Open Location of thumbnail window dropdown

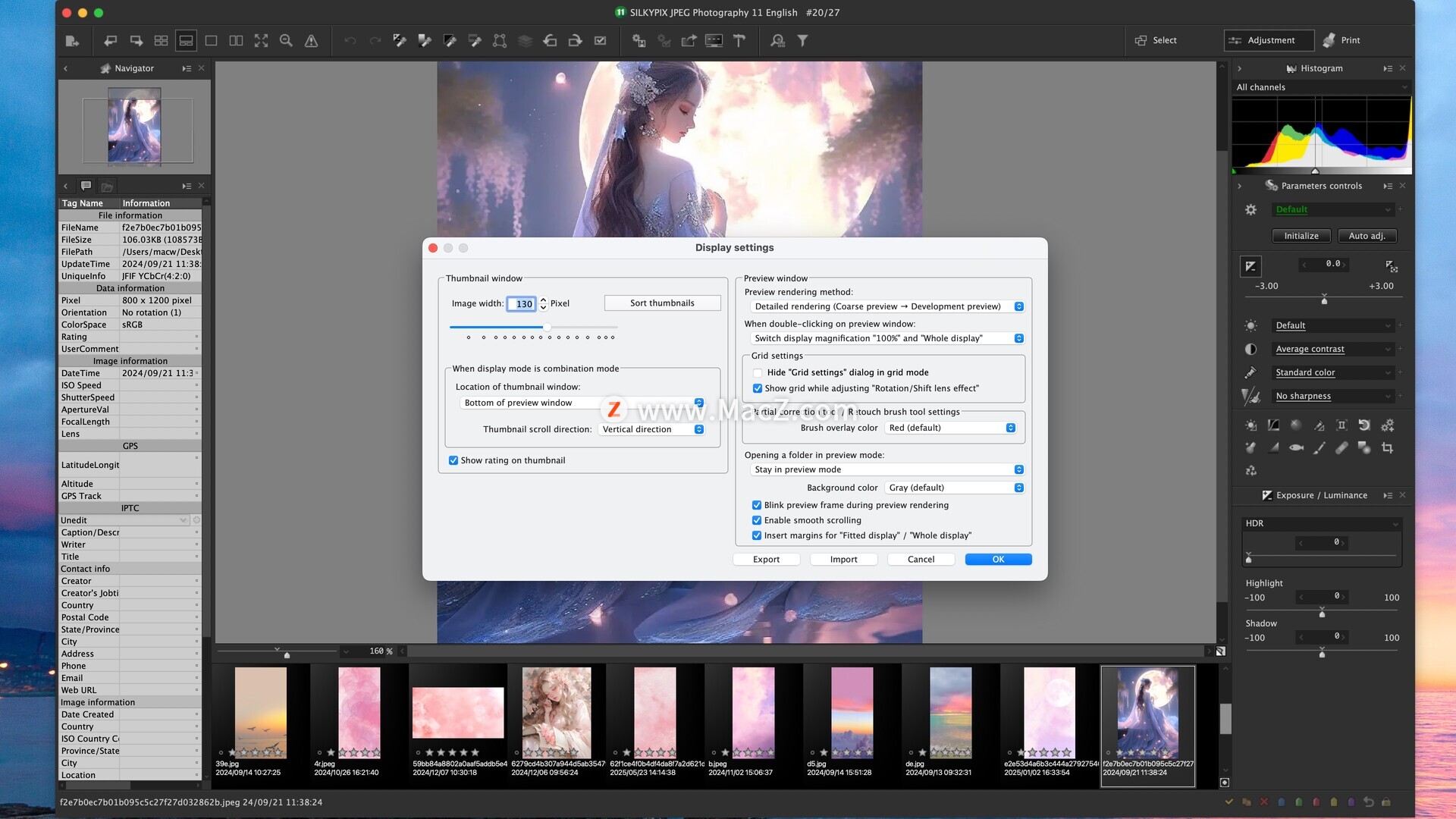[582, 403]
